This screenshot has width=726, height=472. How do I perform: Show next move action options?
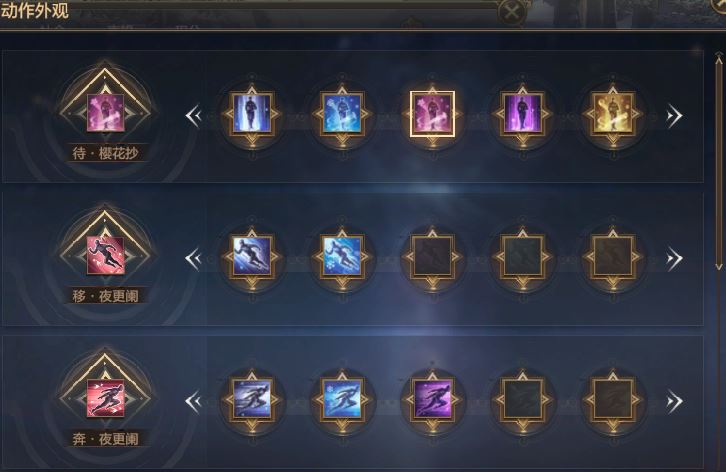tap(674, 258)
